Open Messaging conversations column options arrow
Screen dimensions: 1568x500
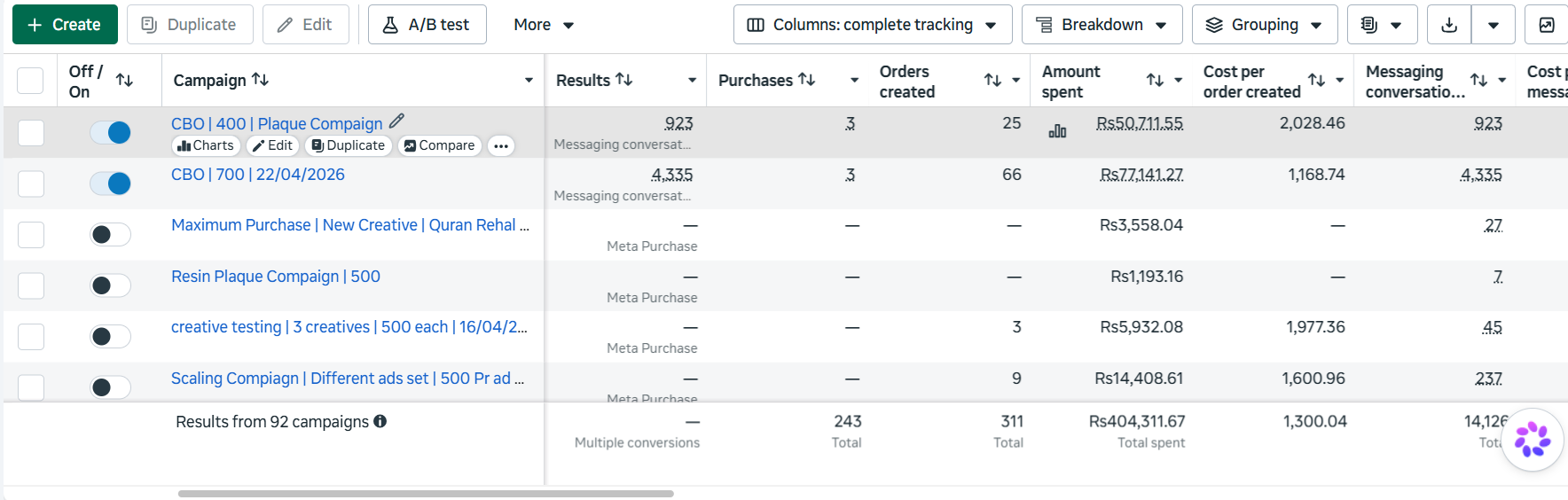pos(1501,81)
